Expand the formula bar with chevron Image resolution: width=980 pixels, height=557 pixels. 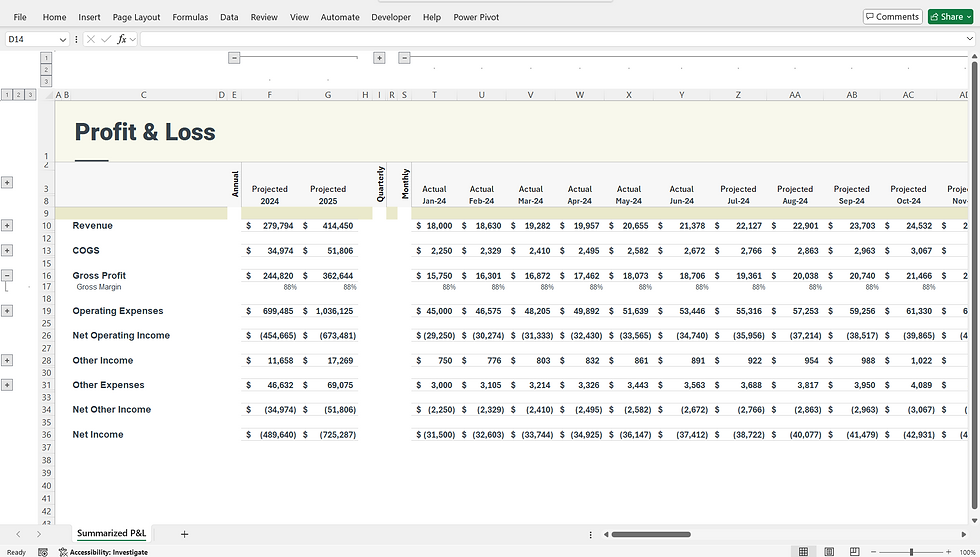point(970,39)
